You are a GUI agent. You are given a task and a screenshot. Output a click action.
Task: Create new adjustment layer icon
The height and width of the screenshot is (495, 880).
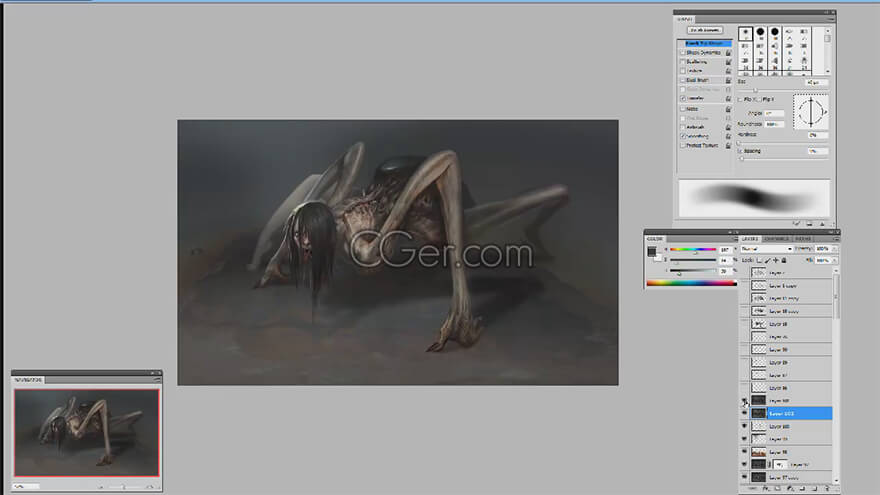click(x=790, y=489)
